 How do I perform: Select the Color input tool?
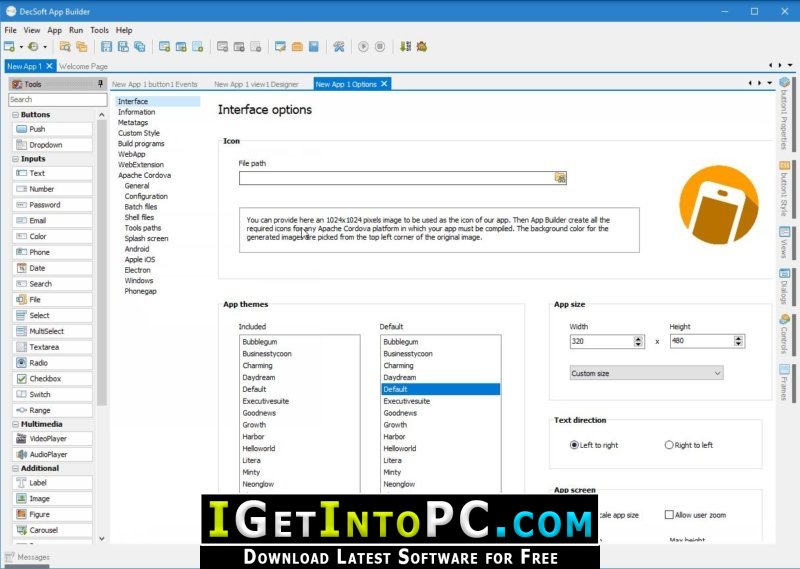(x=53, y=236)
